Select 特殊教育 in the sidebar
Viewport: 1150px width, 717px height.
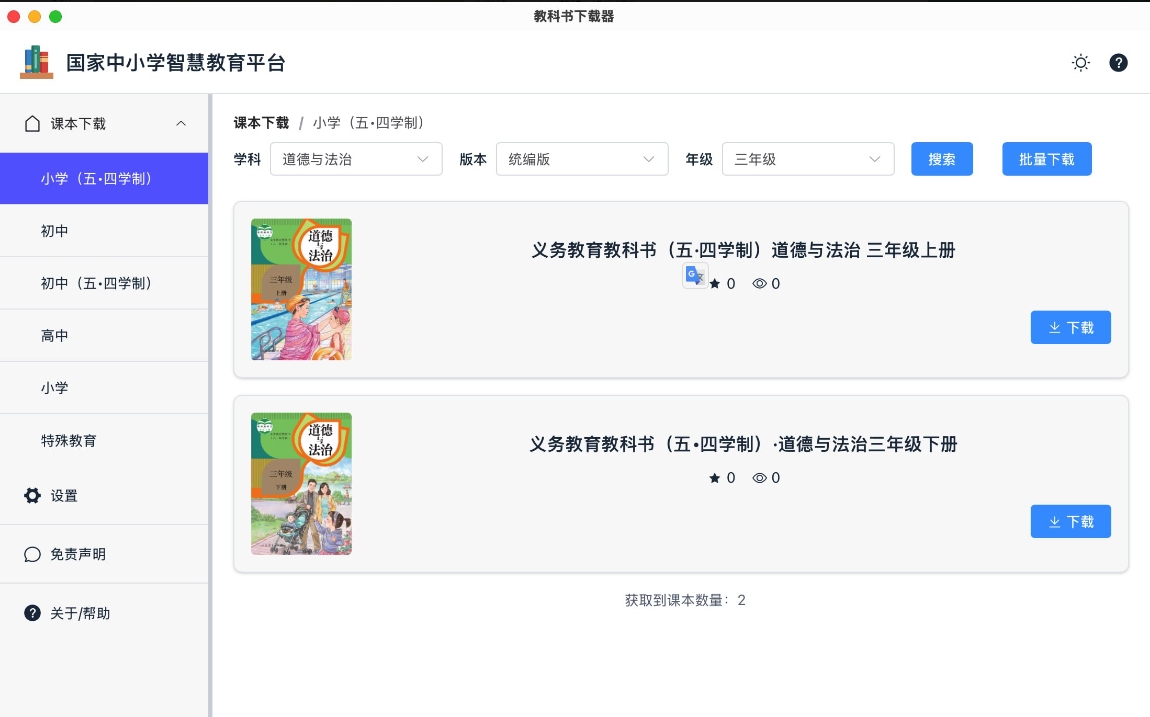click(69, 440)
